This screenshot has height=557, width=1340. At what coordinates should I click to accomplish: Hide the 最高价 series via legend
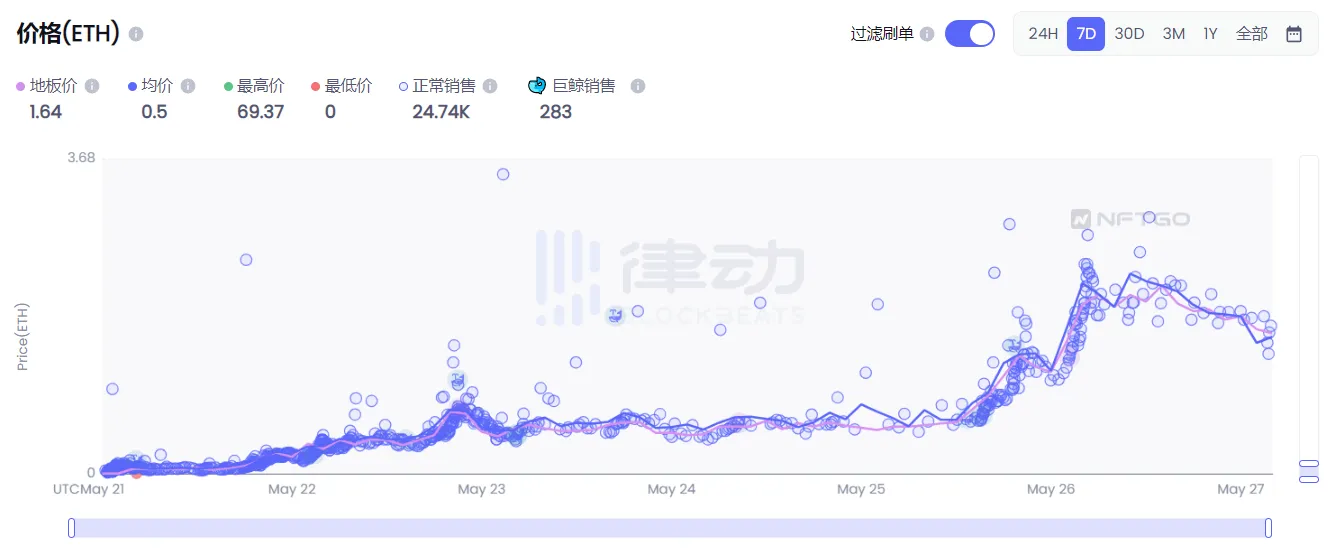[x=254, y=86]
